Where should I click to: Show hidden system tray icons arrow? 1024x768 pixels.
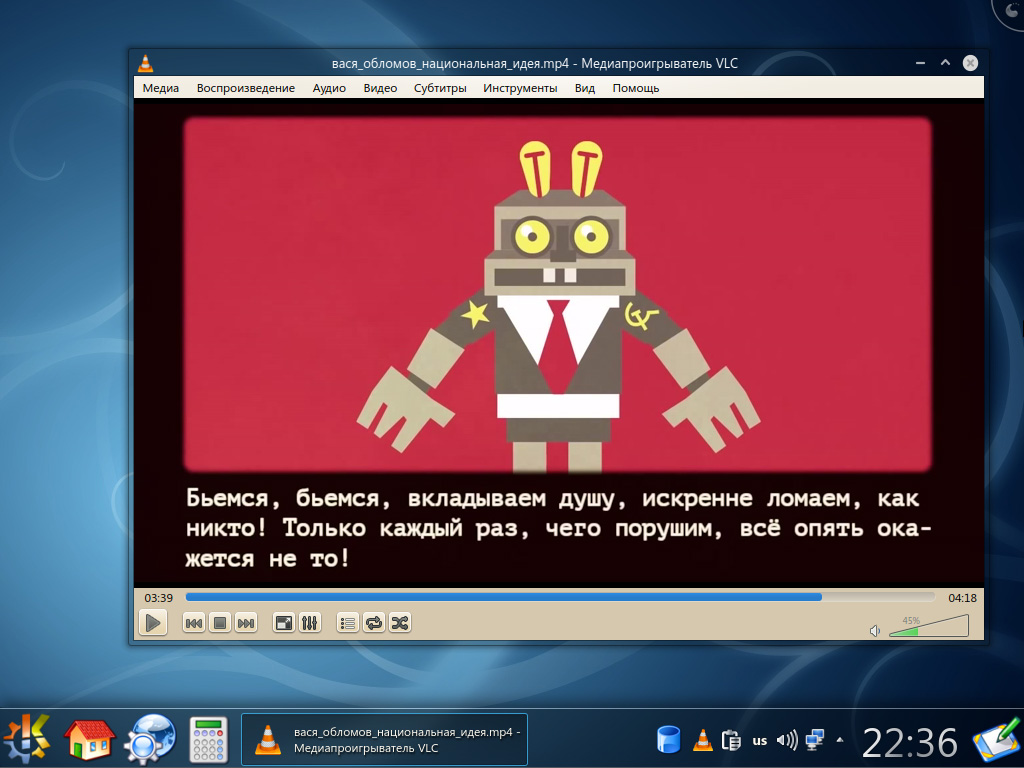pyautogui.click(x=840, y=740)
